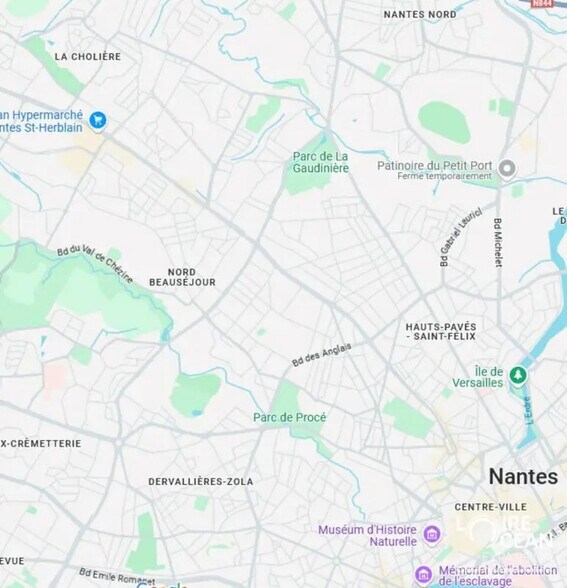Viewport: 567px width, 588px height.
Task: Select the NORD BEAUSÉJOUR neighborhood label
Action: [182, 277]
